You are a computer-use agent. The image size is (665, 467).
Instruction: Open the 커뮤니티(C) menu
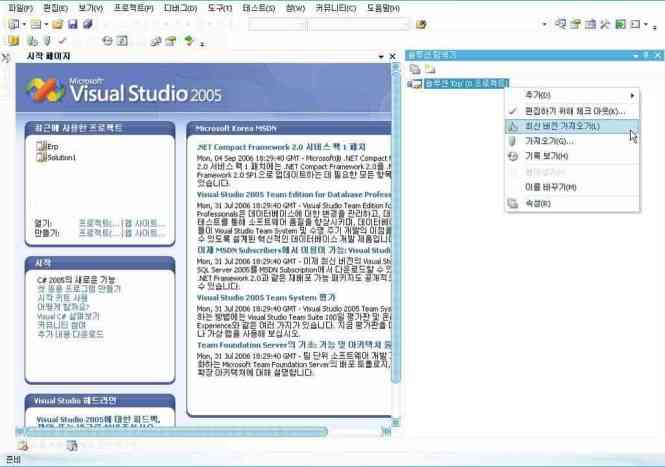(336, 8)
